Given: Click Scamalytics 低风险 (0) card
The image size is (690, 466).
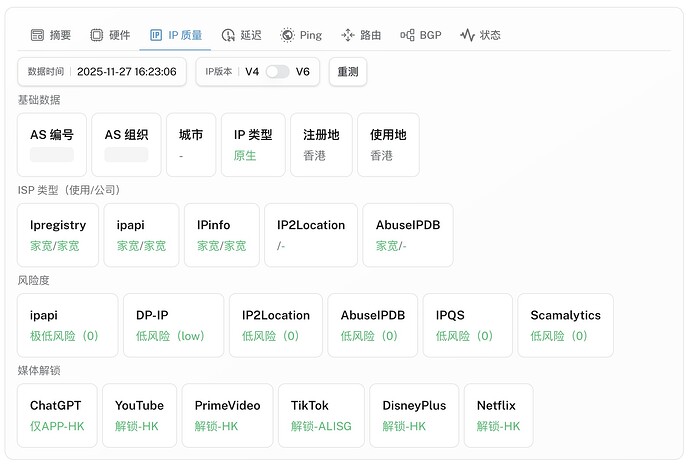Looking at the screenshot, I should [x=565, y=325].
